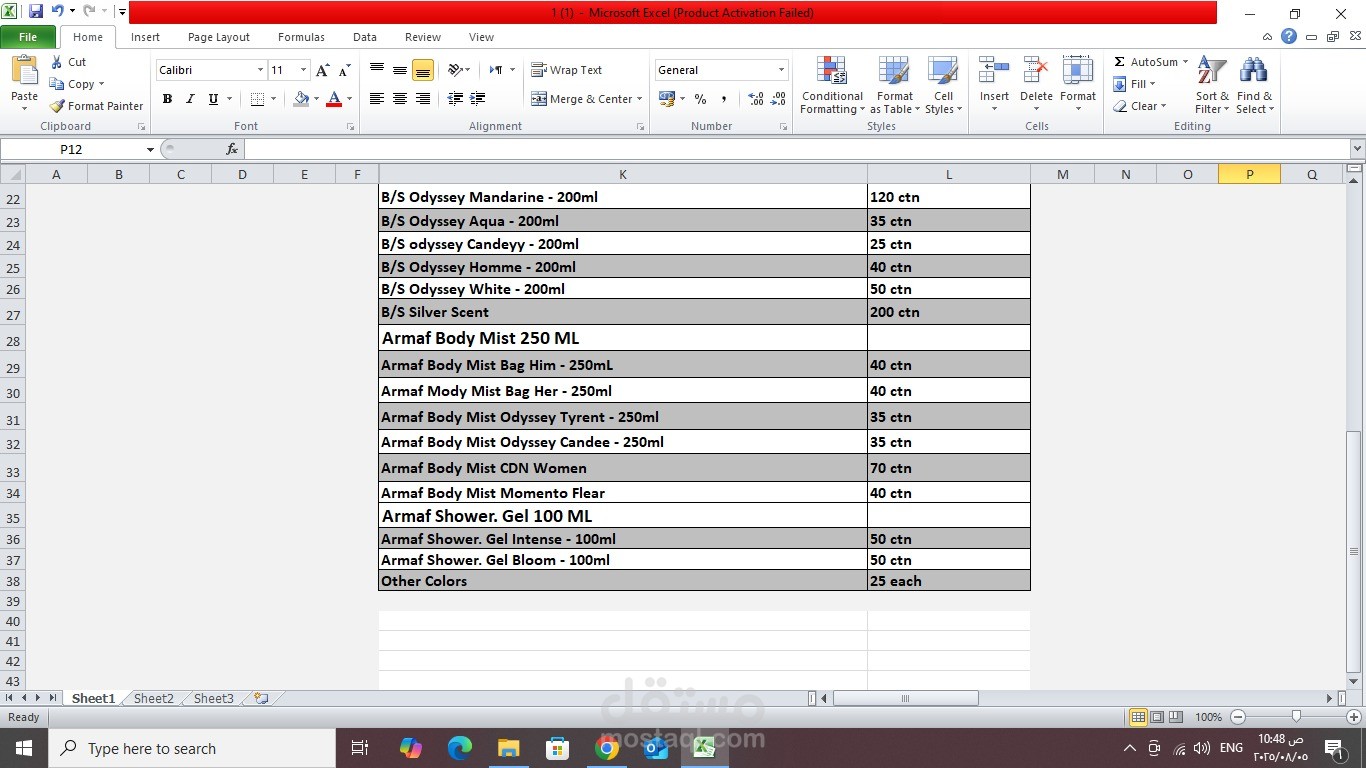Open the General number format dropdown

click(781, 70)
